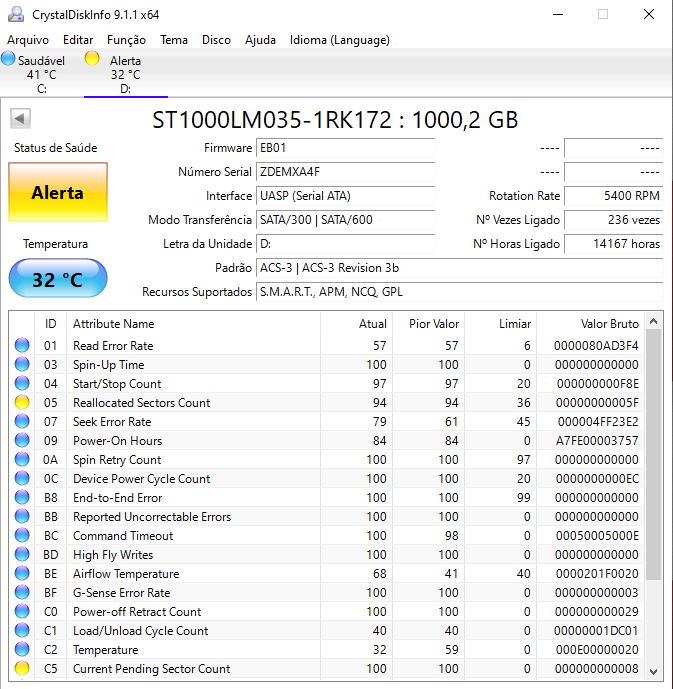Viewport: 673px width, 689px height.
Task: Click the Letra da Unidade field
Action: (x=345, y=243)
